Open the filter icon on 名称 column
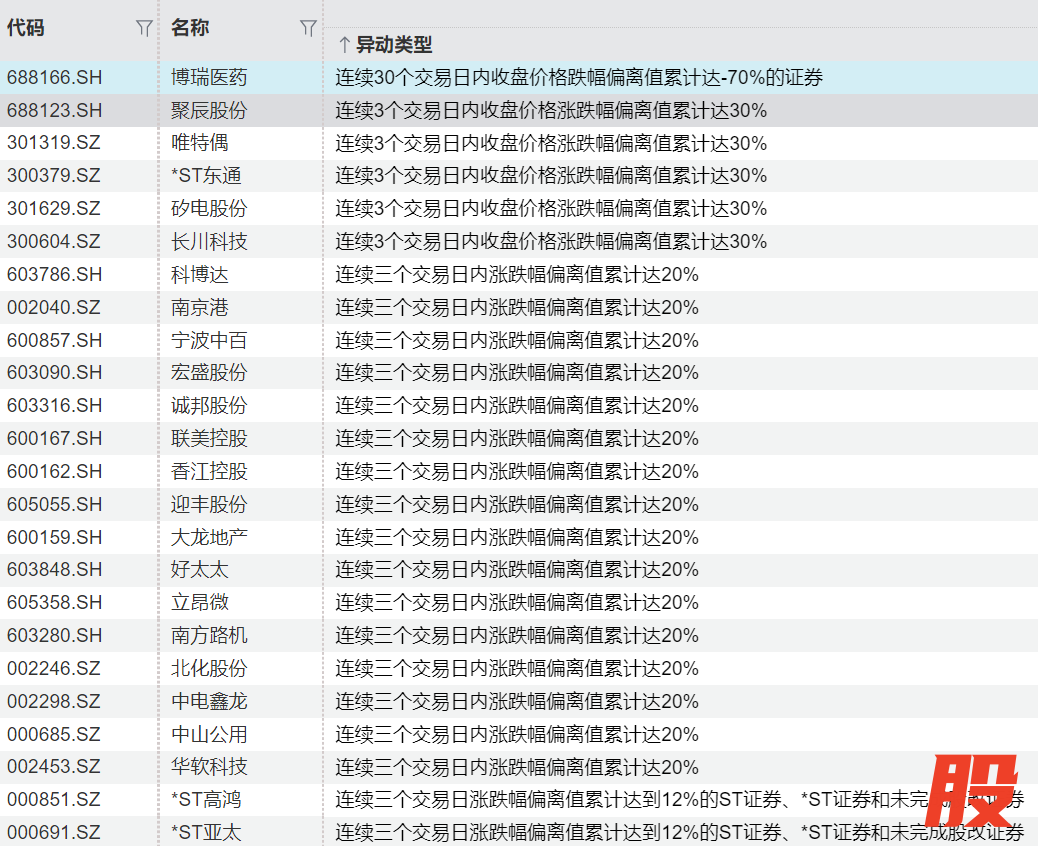 [308, 29]
